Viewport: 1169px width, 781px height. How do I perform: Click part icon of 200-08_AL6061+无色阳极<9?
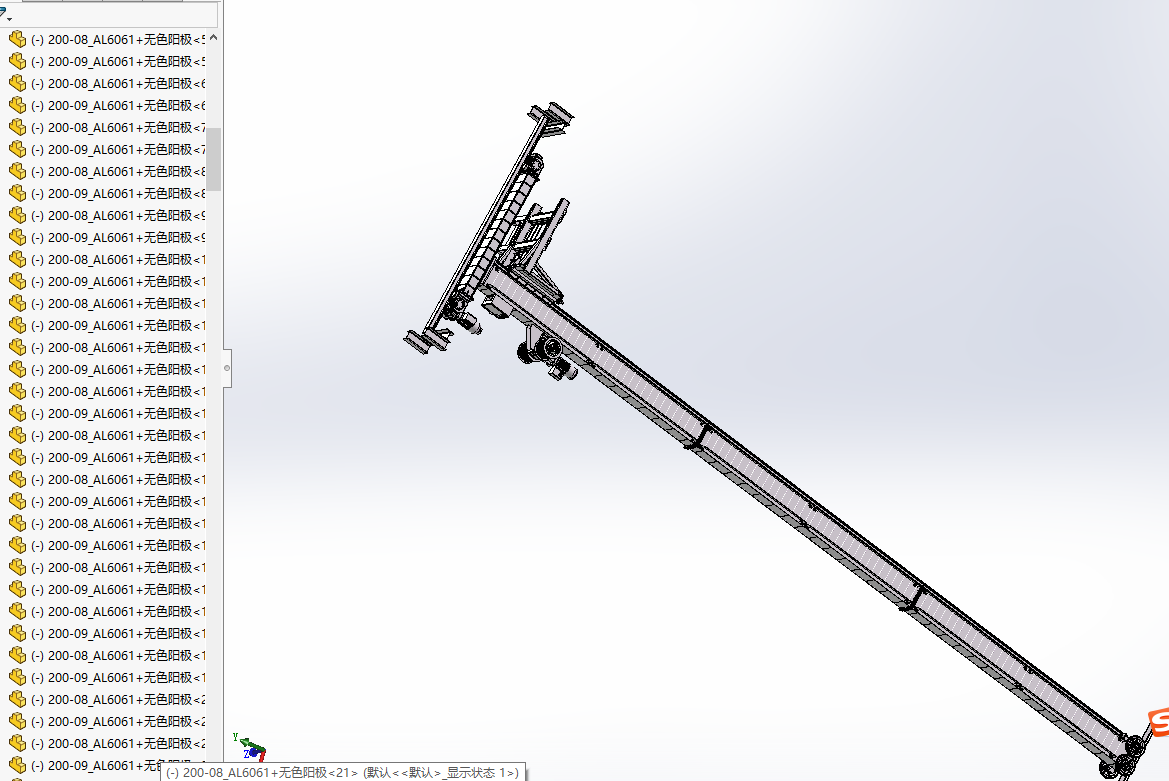pyautogui.click(x=17, y=215)
